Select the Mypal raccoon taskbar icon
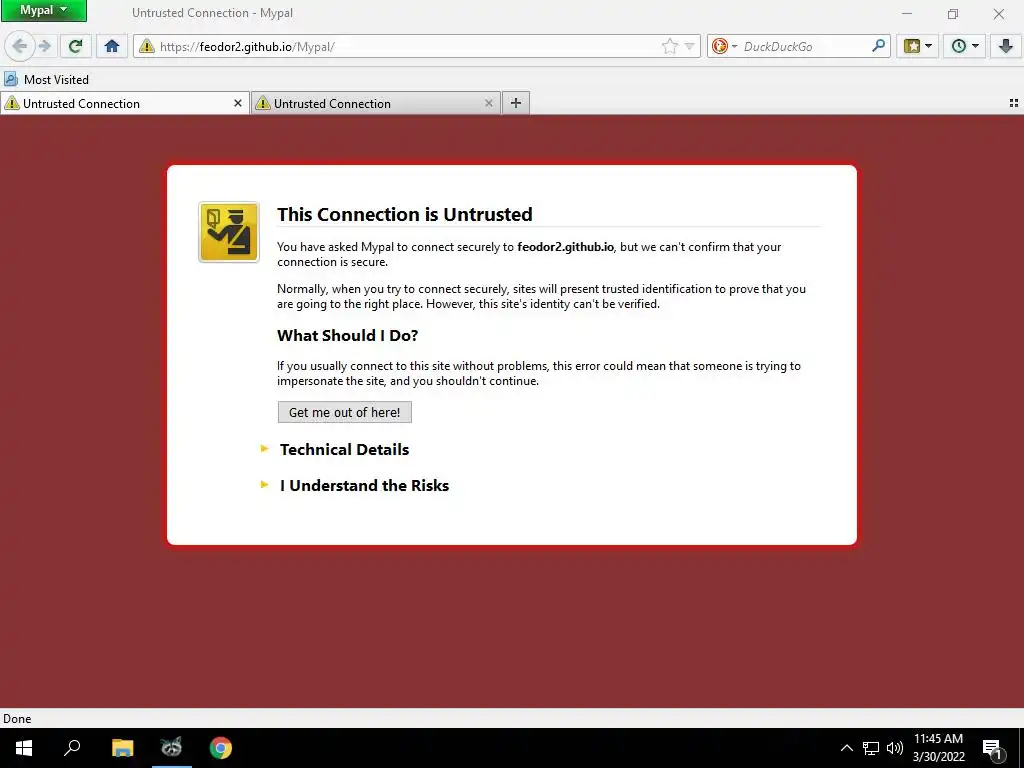 click(172, 748)
